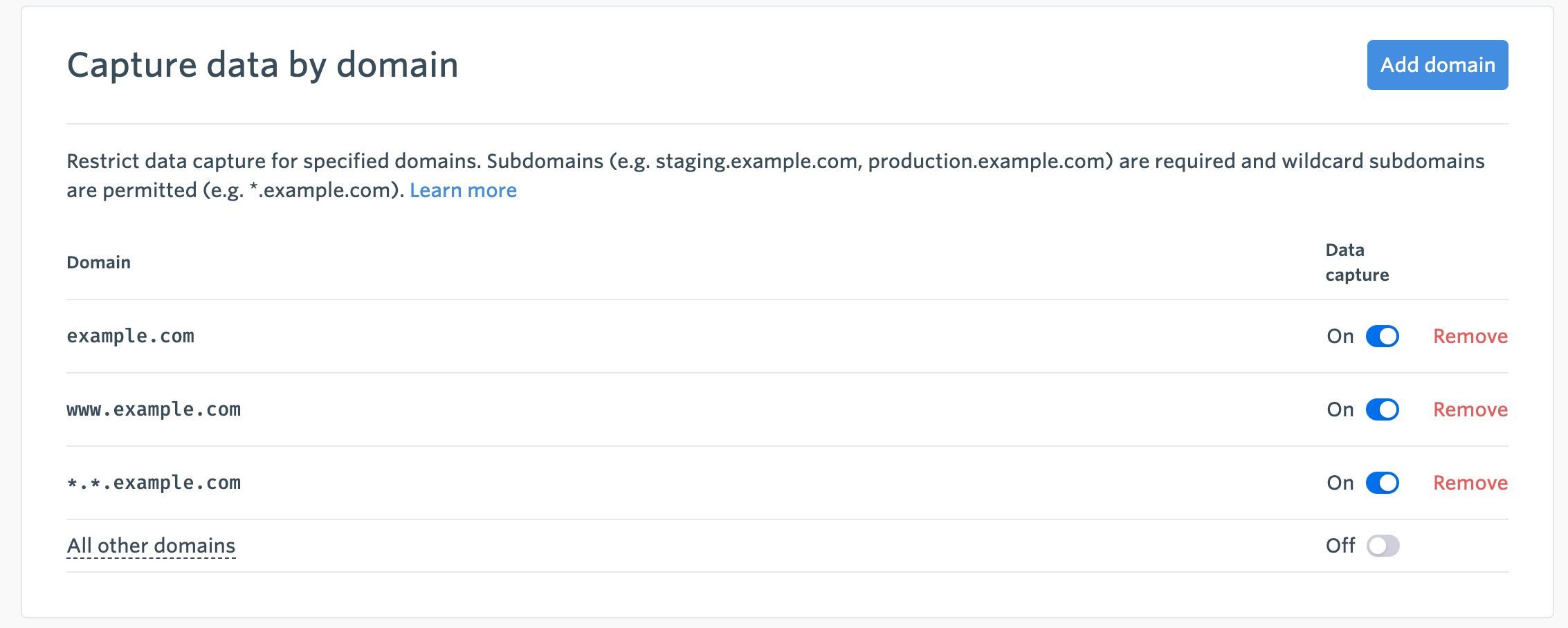Enable data capture for All other domains
This screenshot has height=628, width=1568.
(x=1383, y=546)
